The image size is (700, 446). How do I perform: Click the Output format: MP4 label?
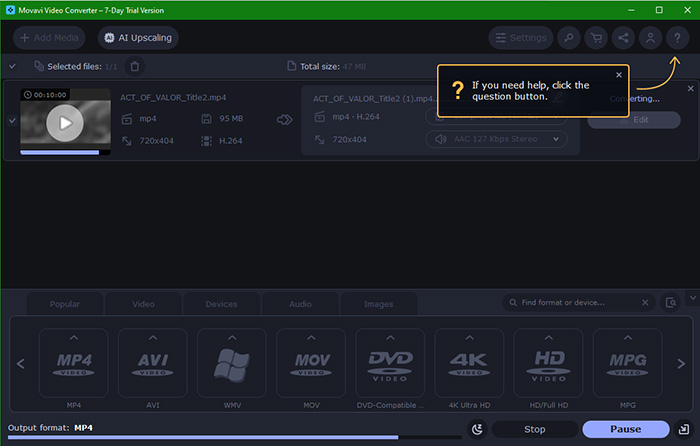[50, 428]
